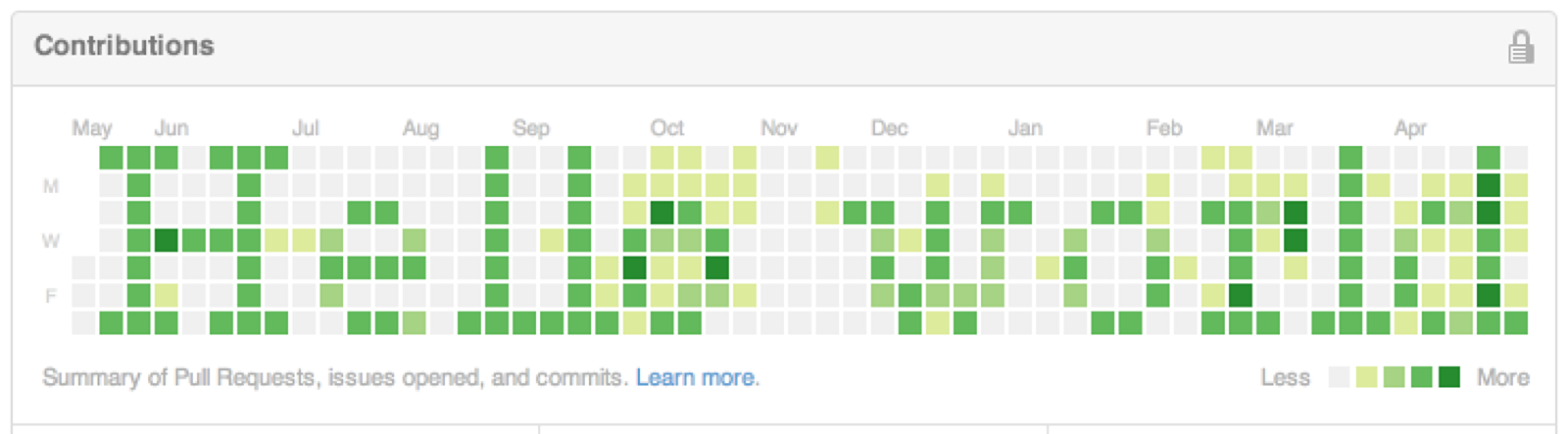The width and height of the screenshot is (1568, 434).
Task: Click the W weekday row label
Action: click(x=51, y=240)
